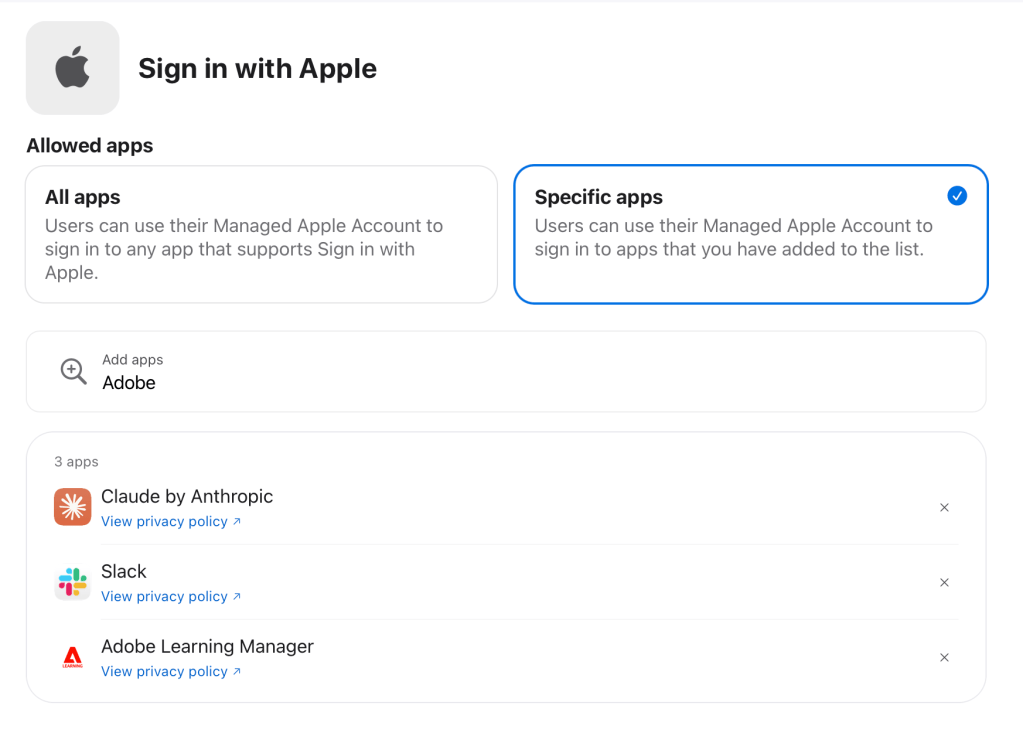Remove Adobe Learning Manager from the list
The height and width of the screenshot is (750, 1023).
click(x=944, y=658)
